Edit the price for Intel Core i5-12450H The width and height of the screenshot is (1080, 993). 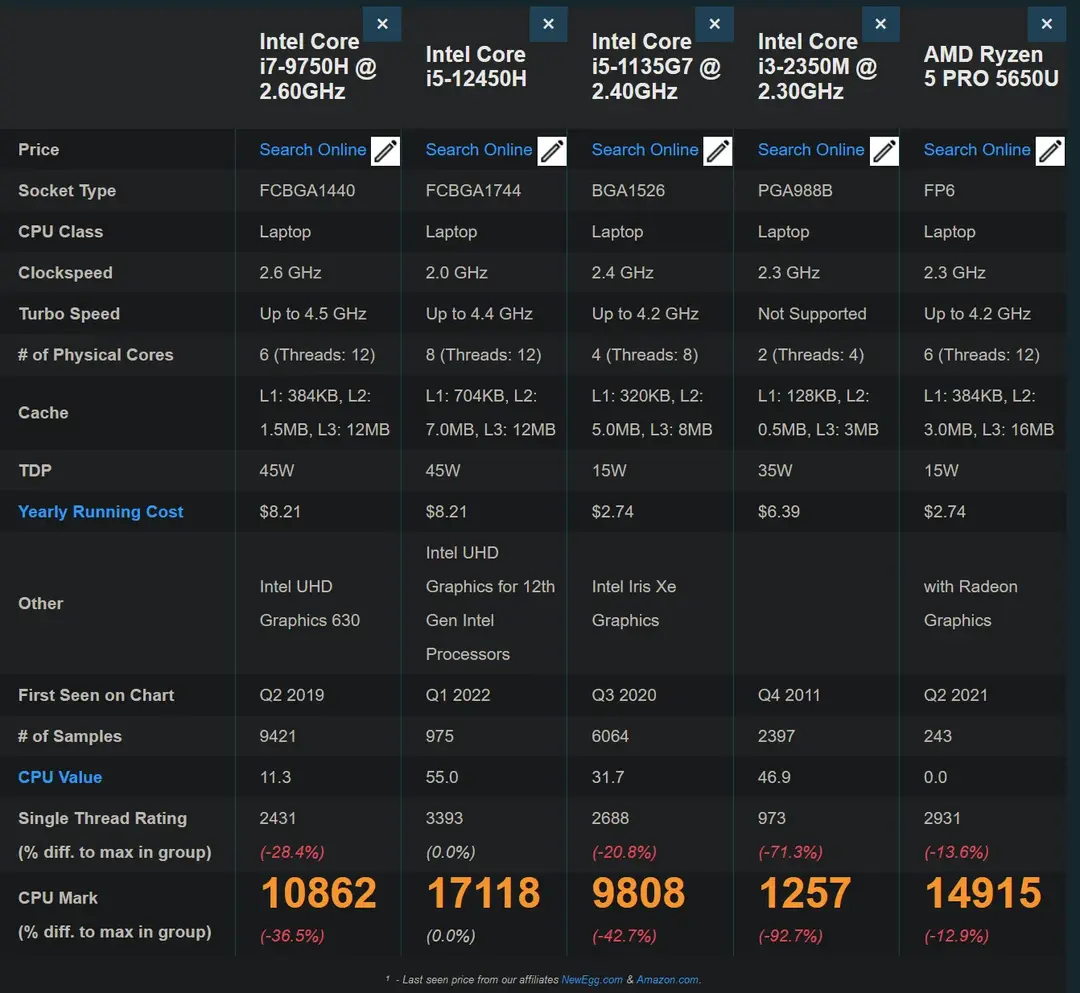click(x=551, y=150)
